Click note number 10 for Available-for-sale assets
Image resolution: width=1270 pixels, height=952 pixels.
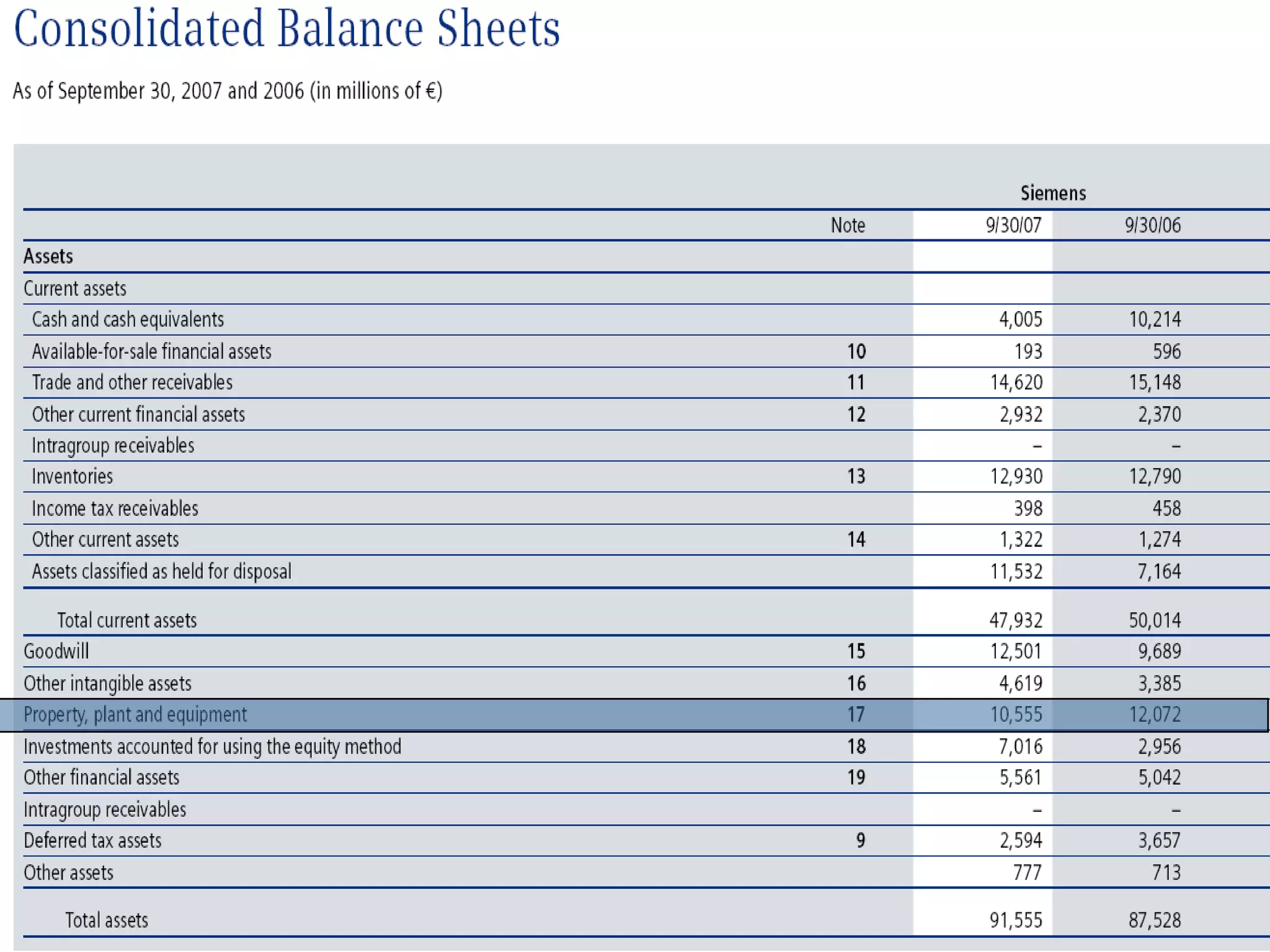coord(856,351)
